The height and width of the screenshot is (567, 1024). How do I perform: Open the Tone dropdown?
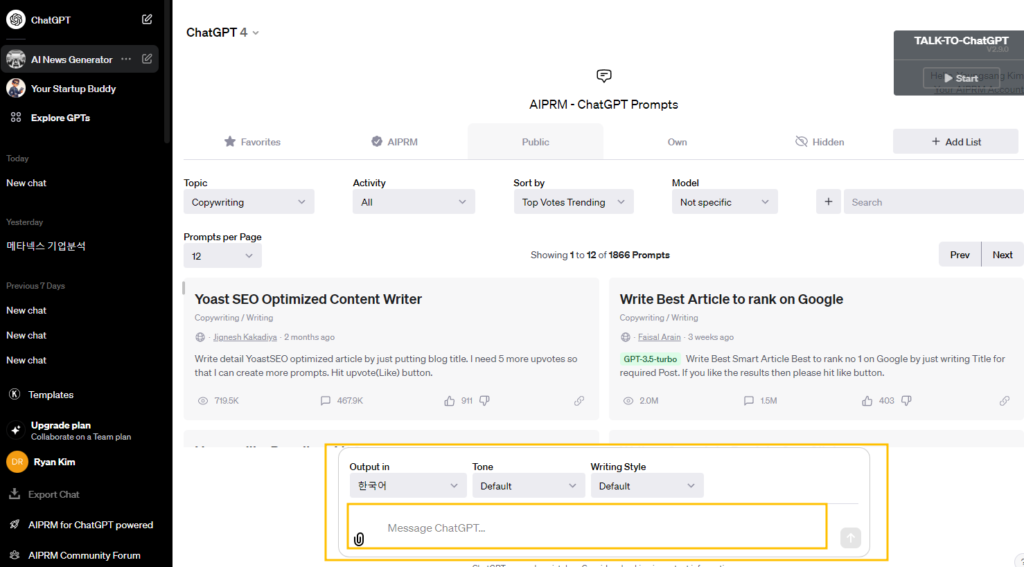(528, 485)
